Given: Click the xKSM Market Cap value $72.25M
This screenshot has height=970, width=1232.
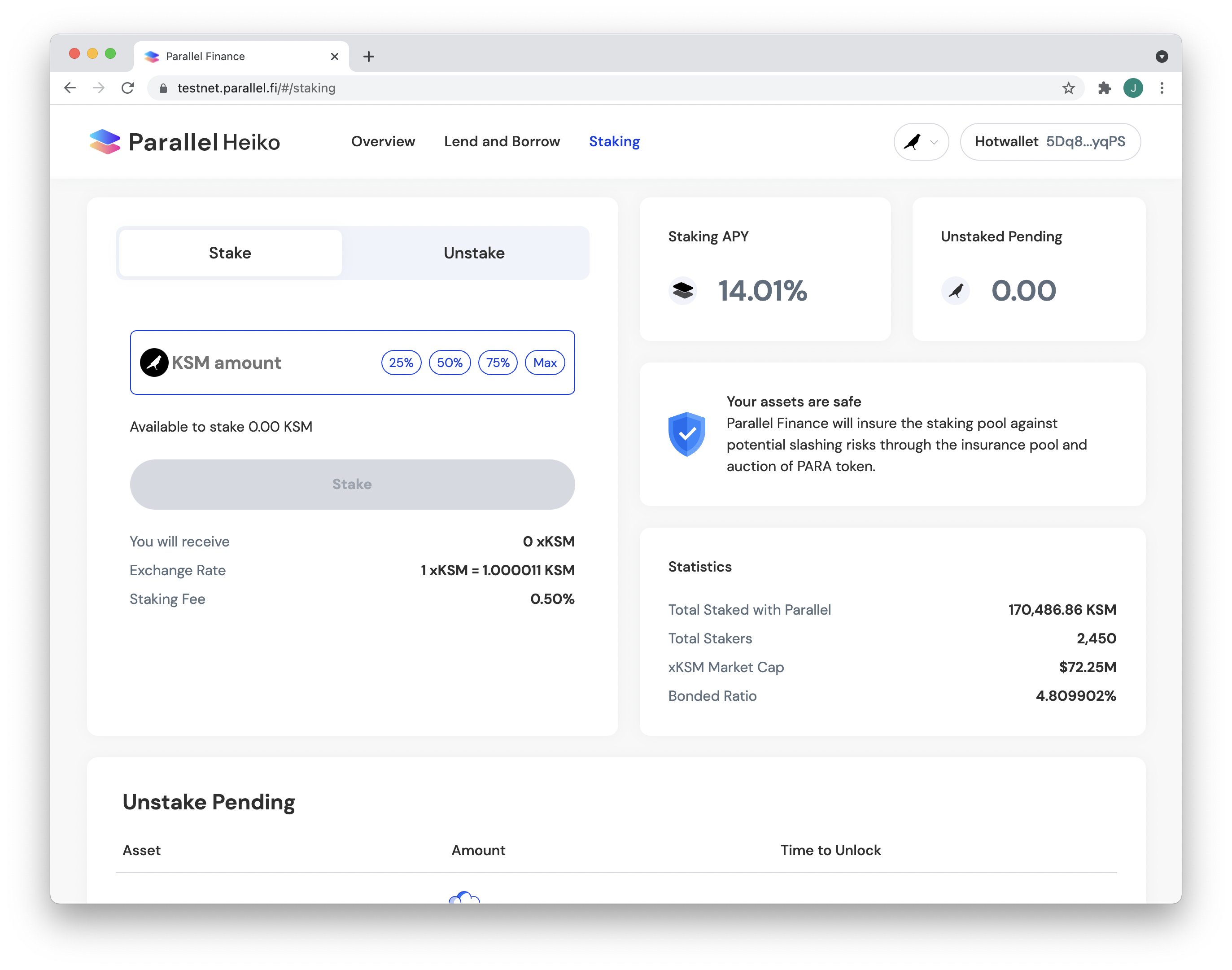Looking at the screenshot, I should [1088, 667].
